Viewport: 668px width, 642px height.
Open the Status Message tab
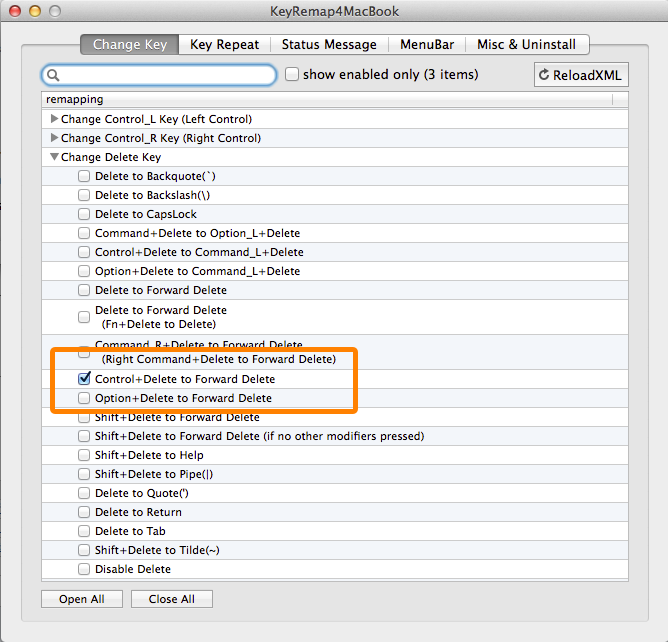click(x=329, y=44)
